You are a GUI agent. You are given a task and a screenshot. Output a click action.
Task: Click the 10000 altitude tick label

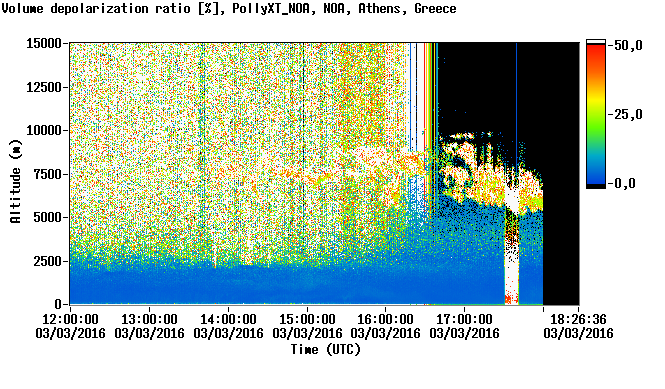pyautogui.click(x=44, y=130)
